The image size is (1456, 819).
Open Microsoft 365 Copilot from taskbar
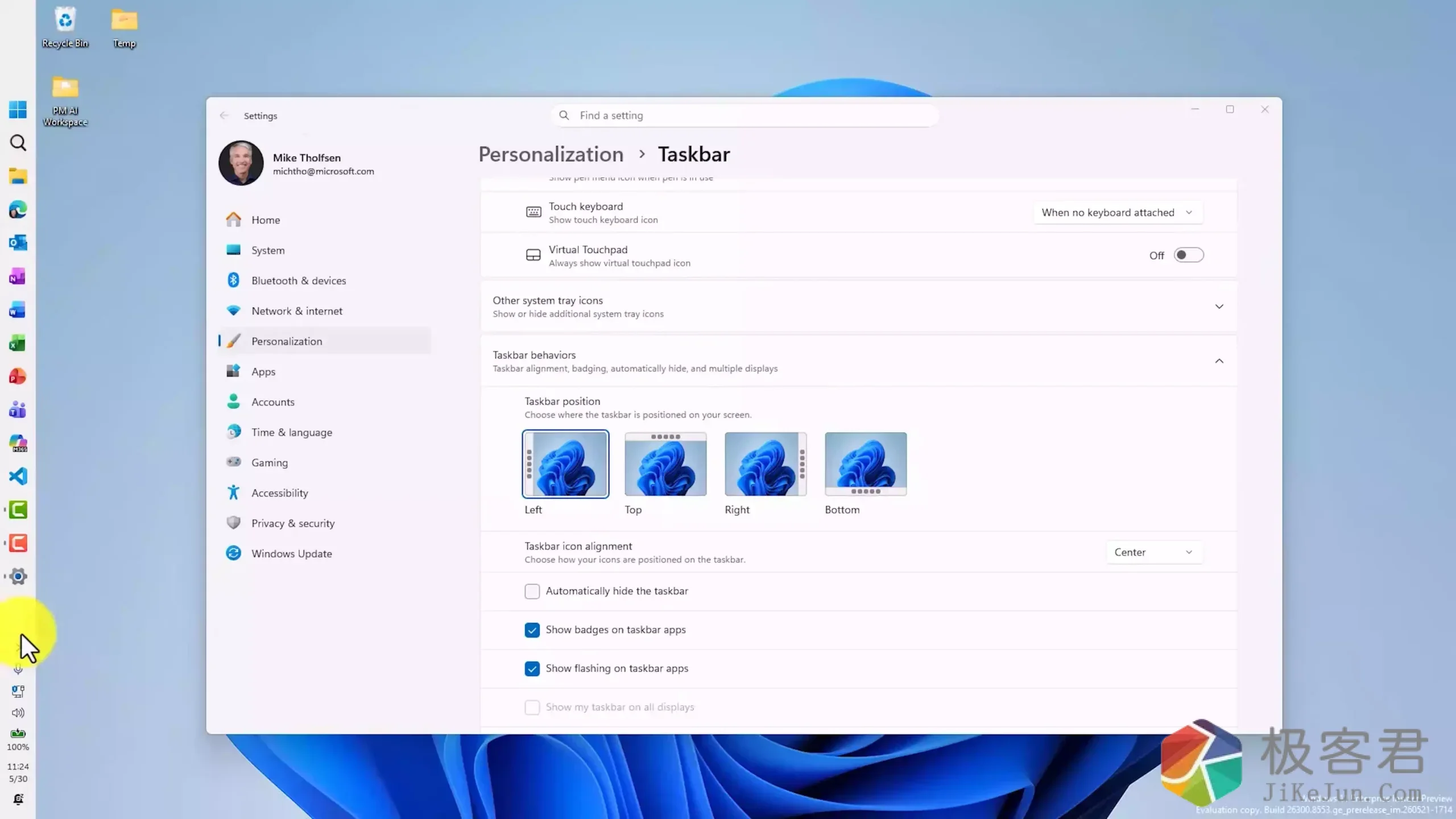pyautogui.click(x=18, y=443)
